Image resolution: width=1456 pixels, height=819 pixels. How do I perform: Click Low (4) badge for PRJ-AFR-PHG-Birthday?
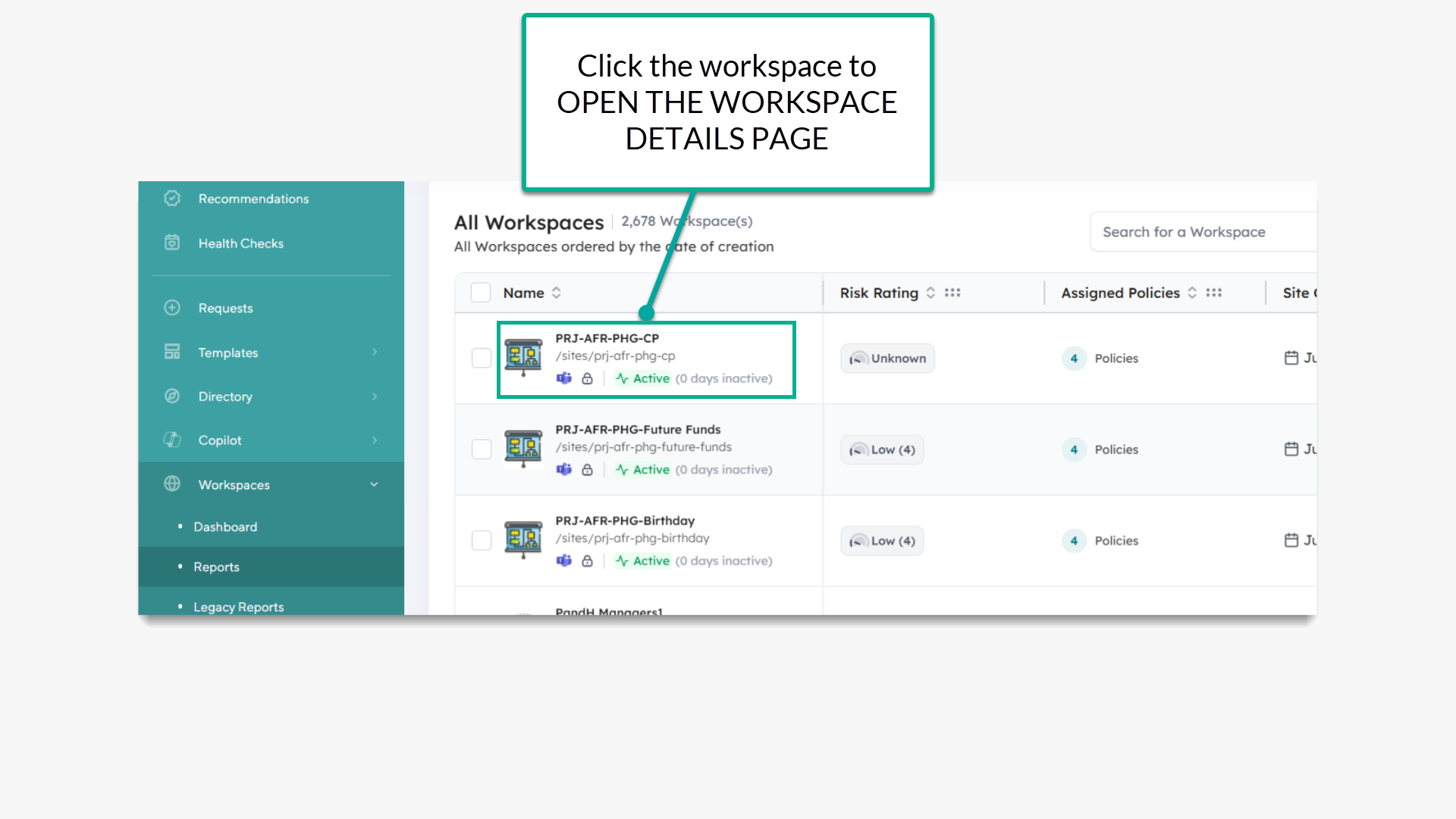882,541
